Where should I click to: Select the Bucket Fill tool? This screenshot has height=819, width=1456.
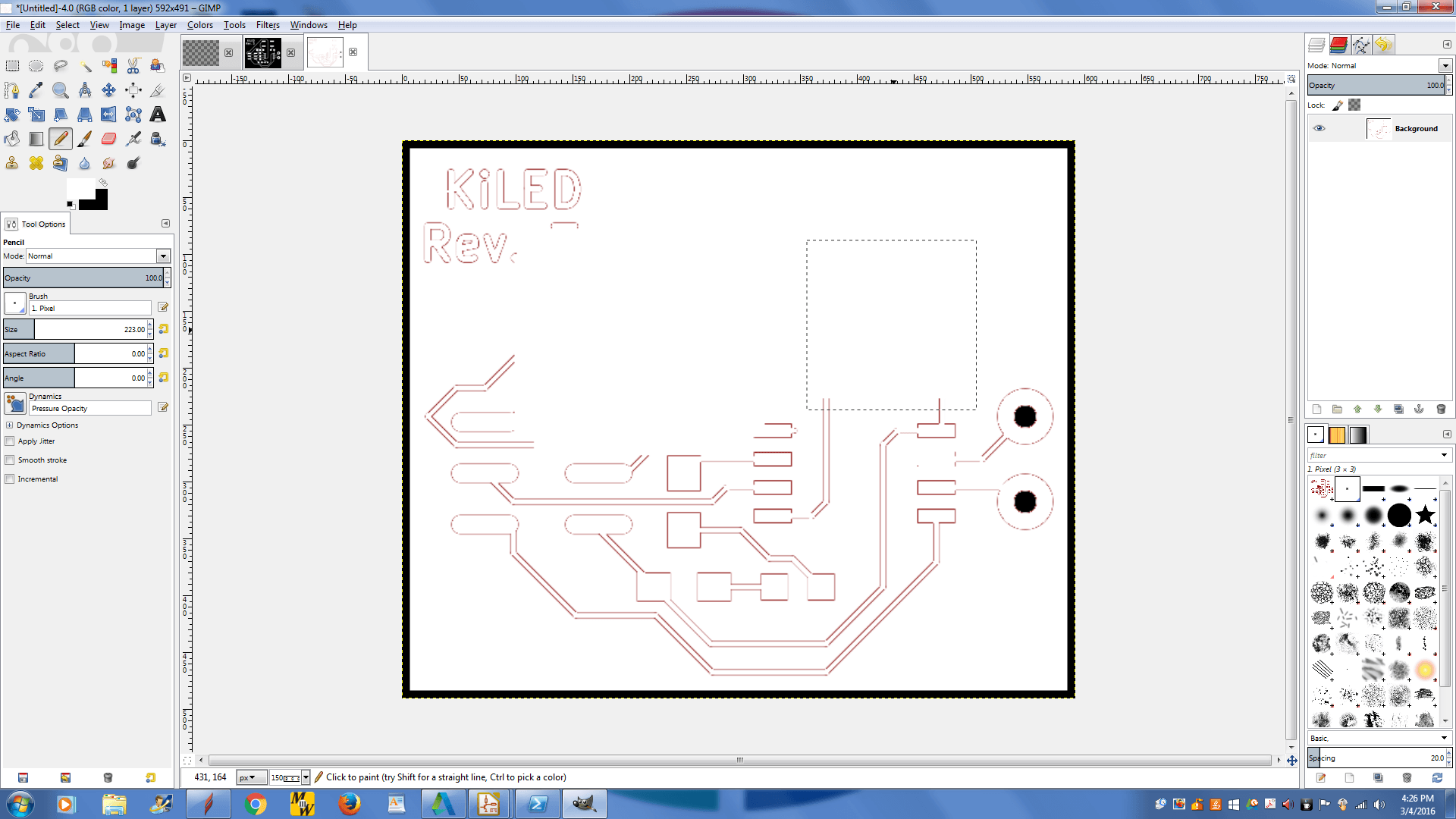(12, 139)
